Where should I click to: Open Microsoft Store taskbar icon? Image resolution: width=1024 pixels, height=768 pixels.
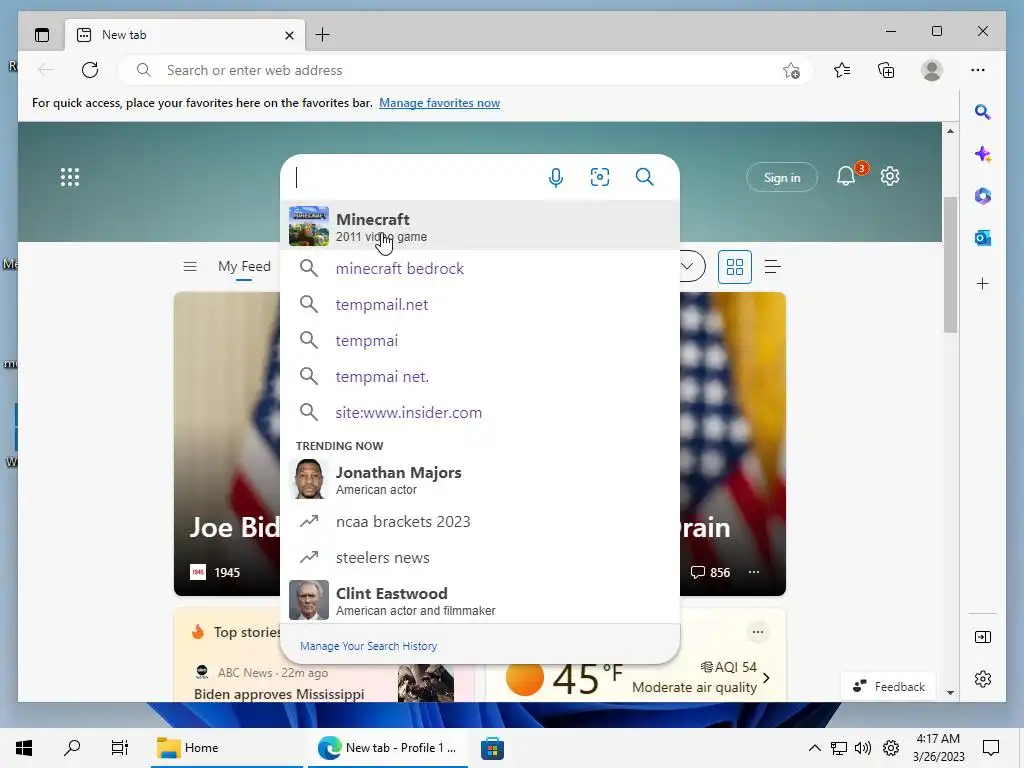pyautogui.click(x=492, y=748)
